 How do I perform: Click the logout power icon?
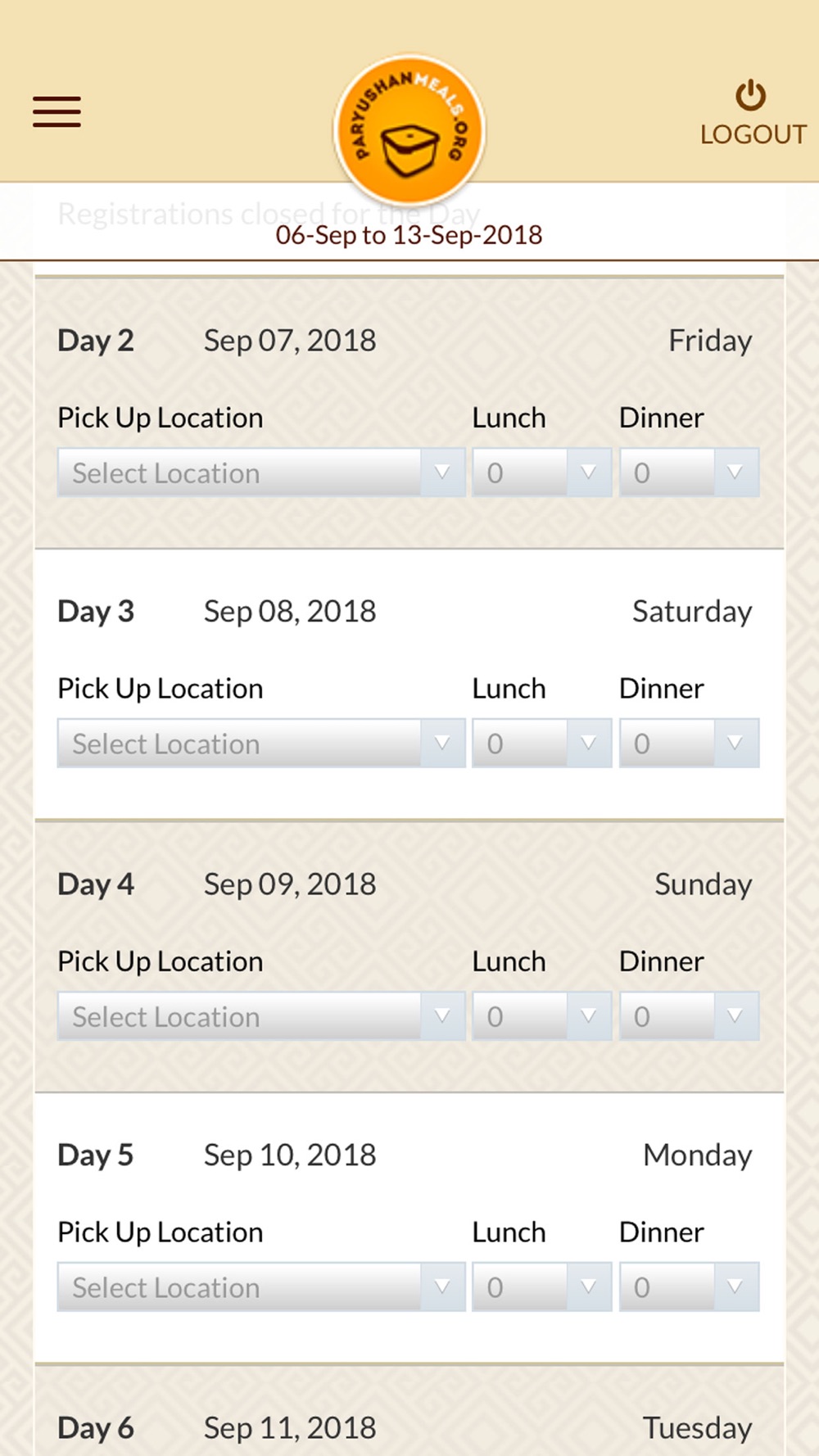[750, 95]
